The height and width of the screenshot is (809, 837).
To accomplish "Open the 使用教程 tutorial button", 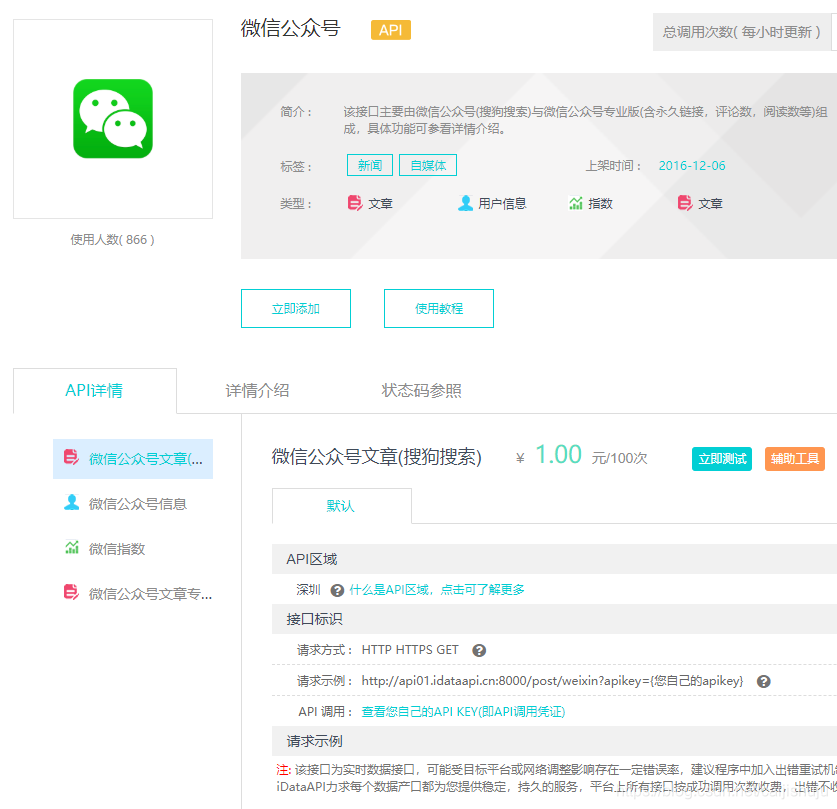I will tap(439, 308).
